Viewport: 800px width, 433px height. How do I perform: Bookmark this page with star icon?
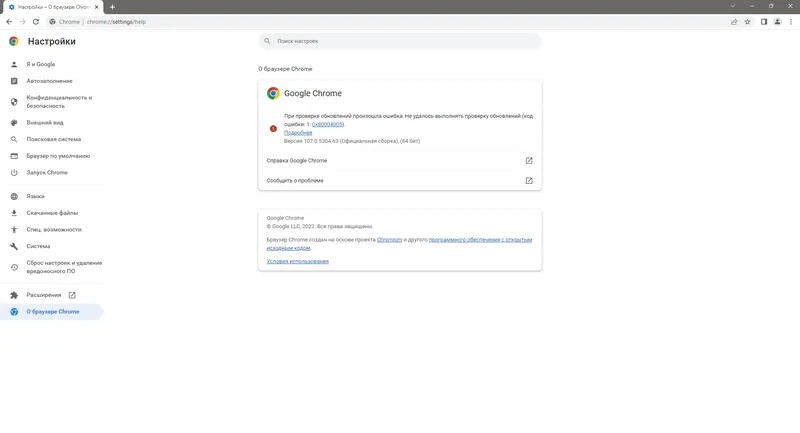pyautogui.click(x=747, y=20)
